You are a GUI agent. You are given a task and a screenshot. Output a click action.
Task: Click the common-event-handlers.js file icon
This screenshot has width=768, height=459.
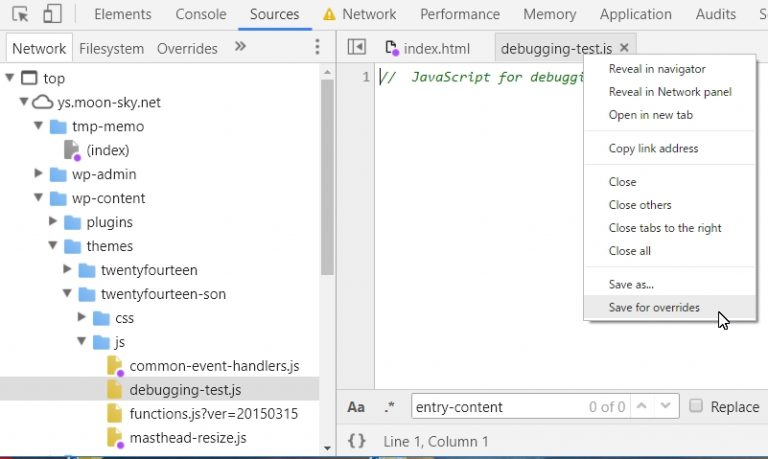pos(115,366)
